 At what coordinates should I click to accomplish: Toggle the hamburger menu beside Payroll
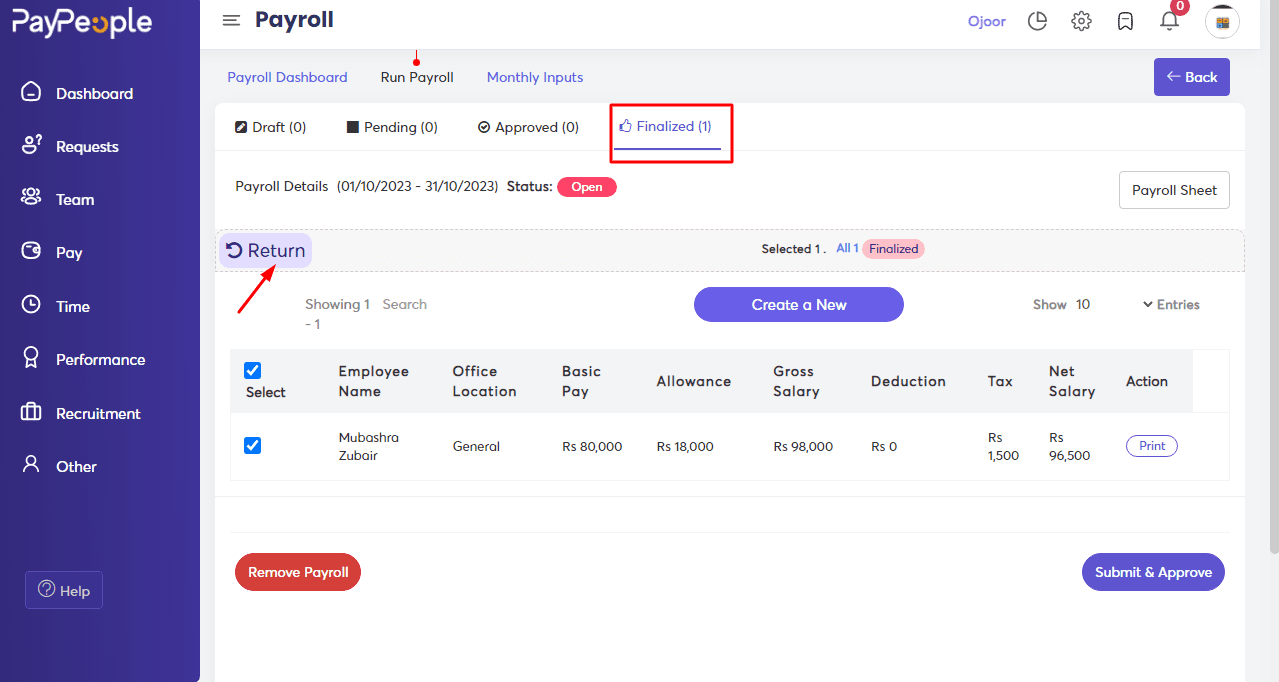tap(231, 20)
